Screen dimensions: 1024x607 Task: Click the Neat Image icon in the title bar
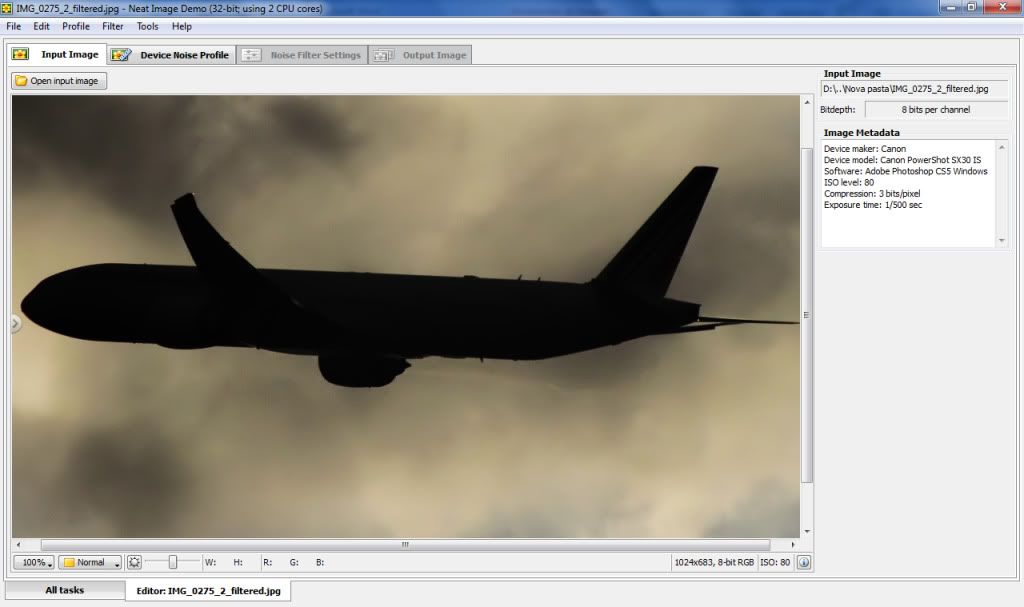7,8
